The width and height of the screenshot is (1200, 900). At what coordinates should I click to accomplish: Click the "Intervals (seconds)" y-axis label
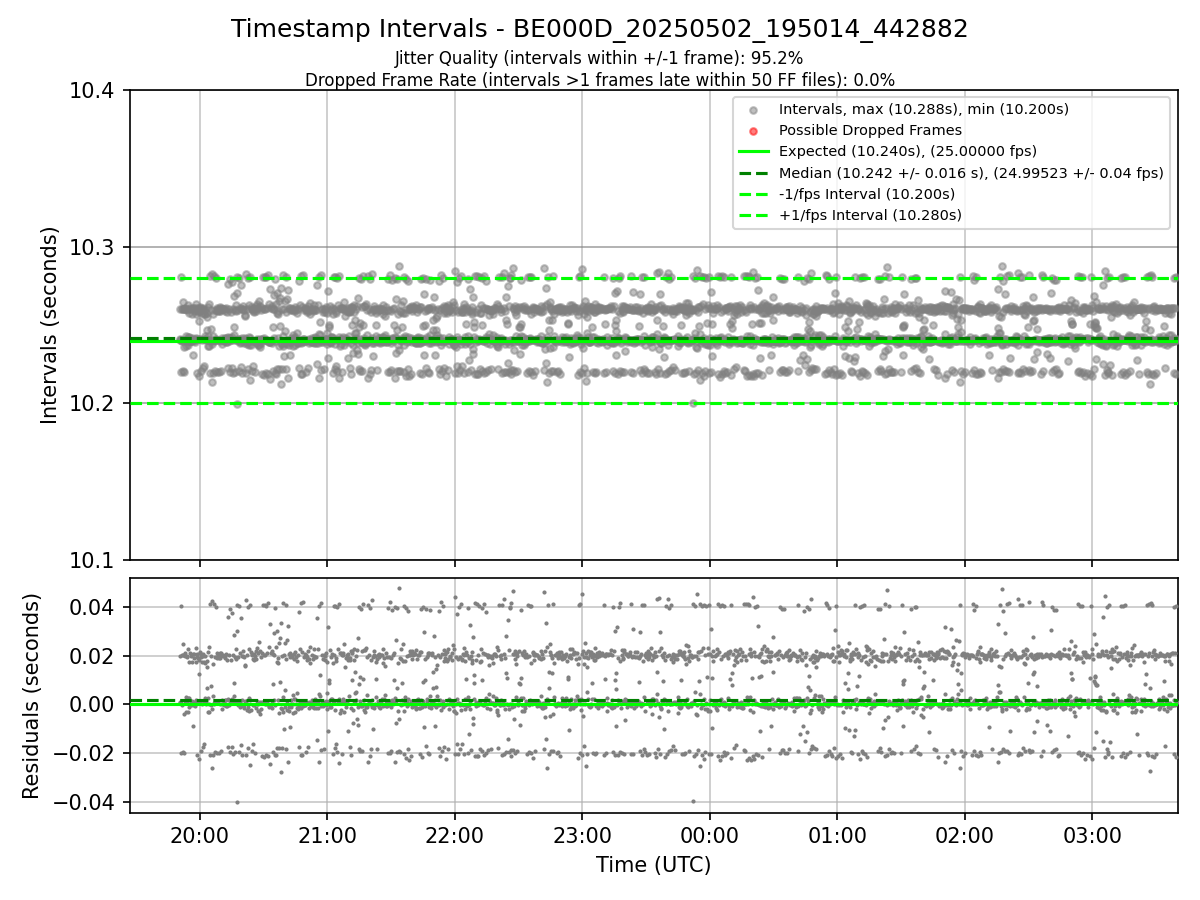pos(50,325)
